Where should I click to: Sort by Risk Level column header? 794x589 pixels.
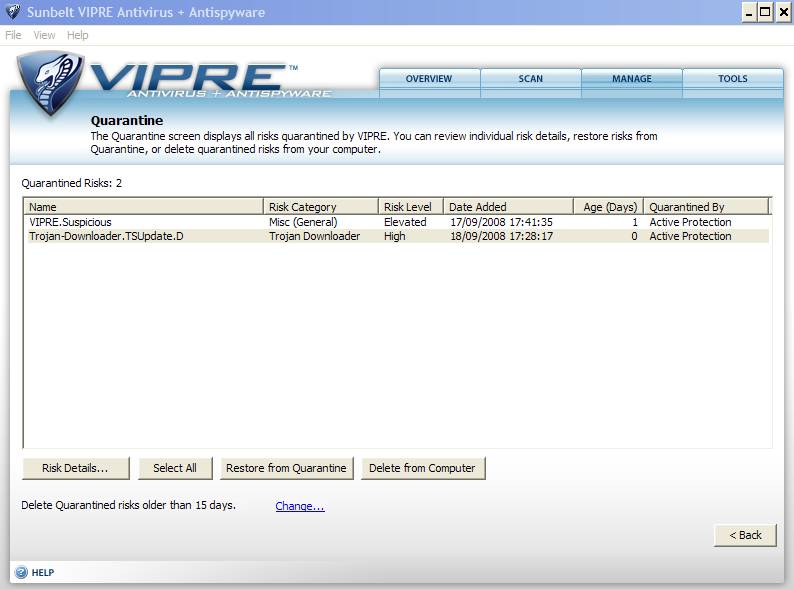point(411,207)
